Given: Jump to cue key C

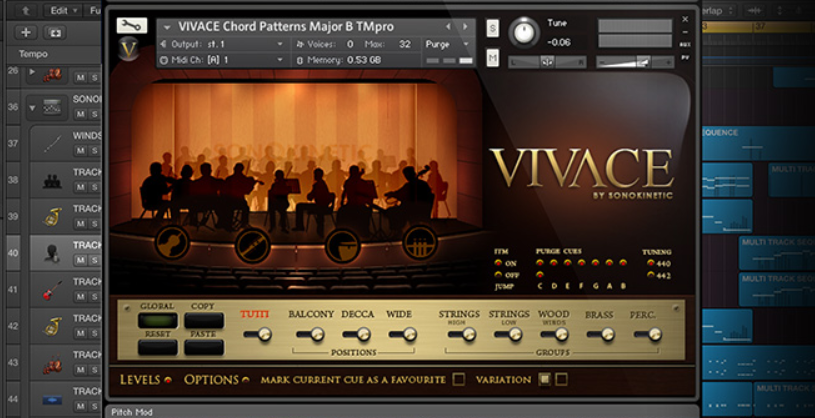Looking at the screenshot, I should click(540, 286).
